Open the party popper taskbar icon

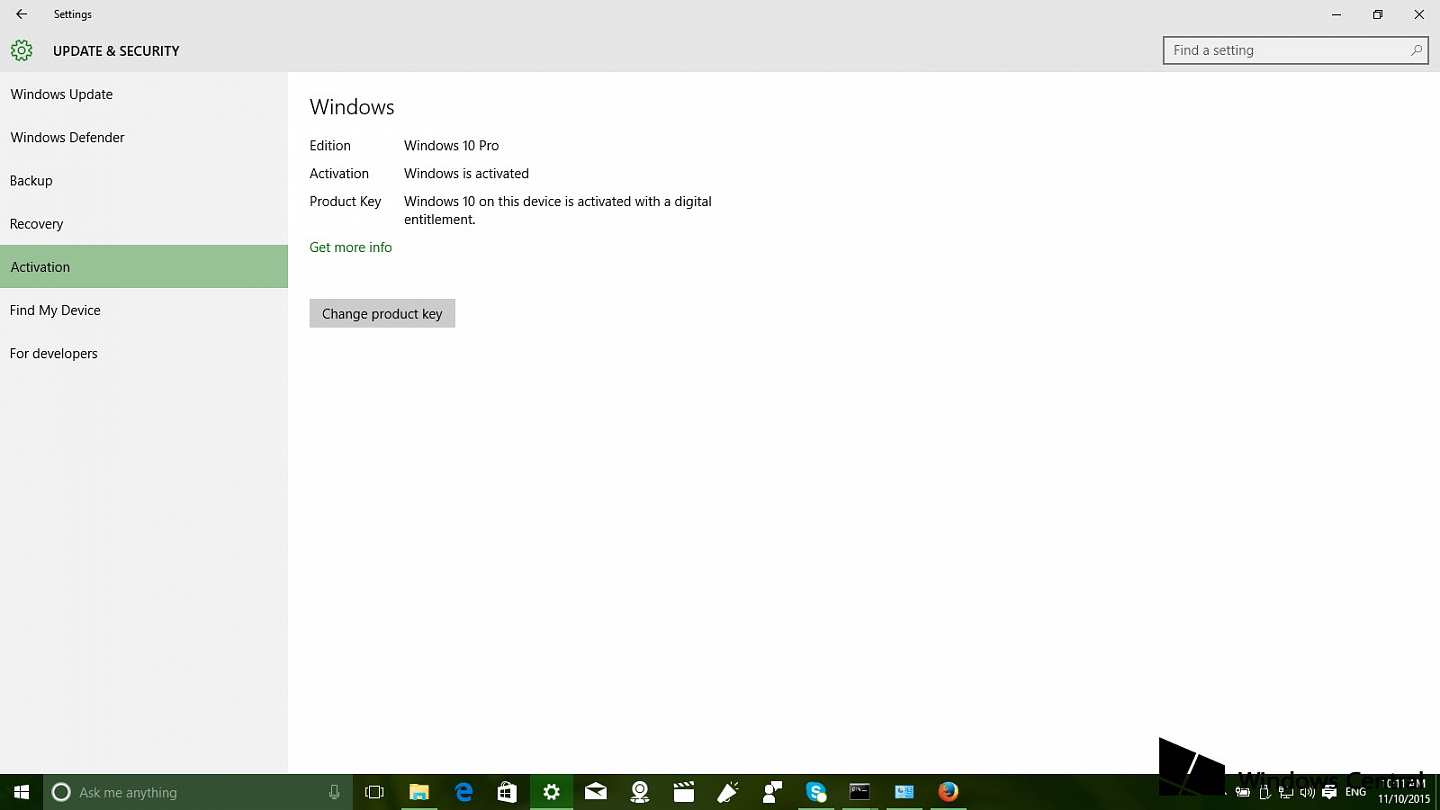click(x=728, y=792)
